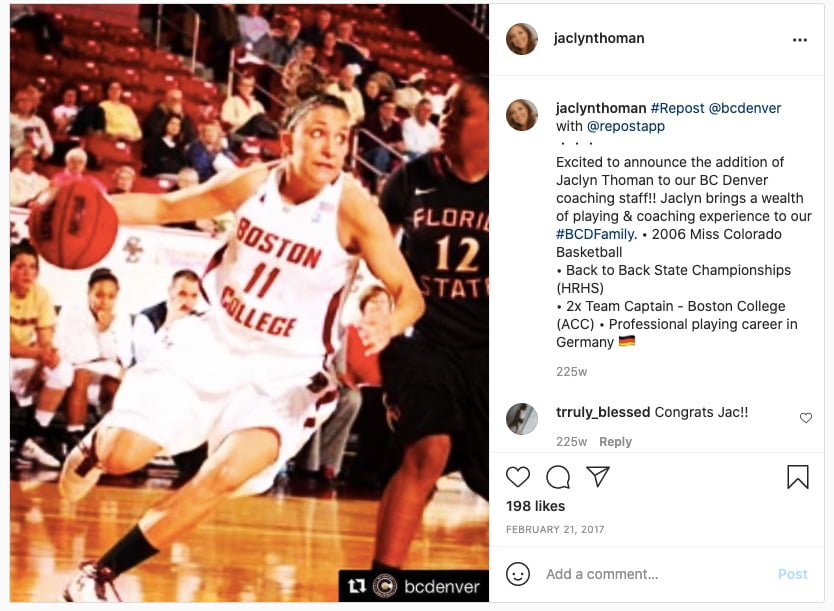
Task: Open the #Repost hashtag link
Action: [x=678, y=108]
